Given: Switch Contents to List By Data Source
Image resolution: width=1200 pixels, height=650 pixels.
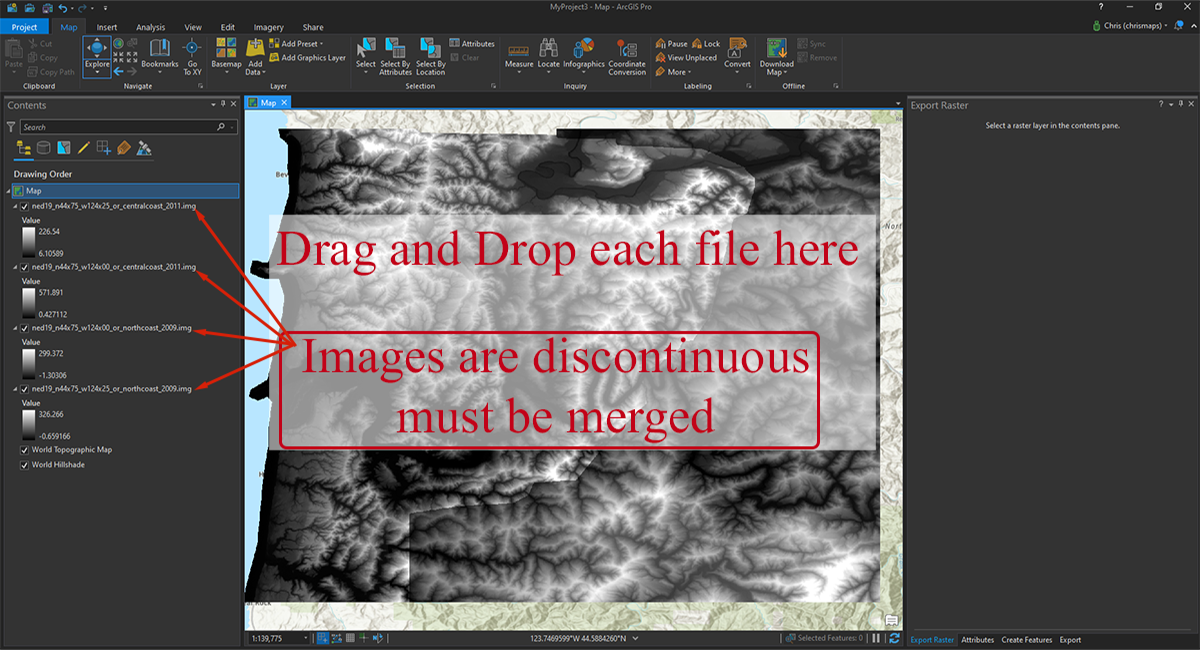Looking at the screenshot, I should (x=44, y=148).
